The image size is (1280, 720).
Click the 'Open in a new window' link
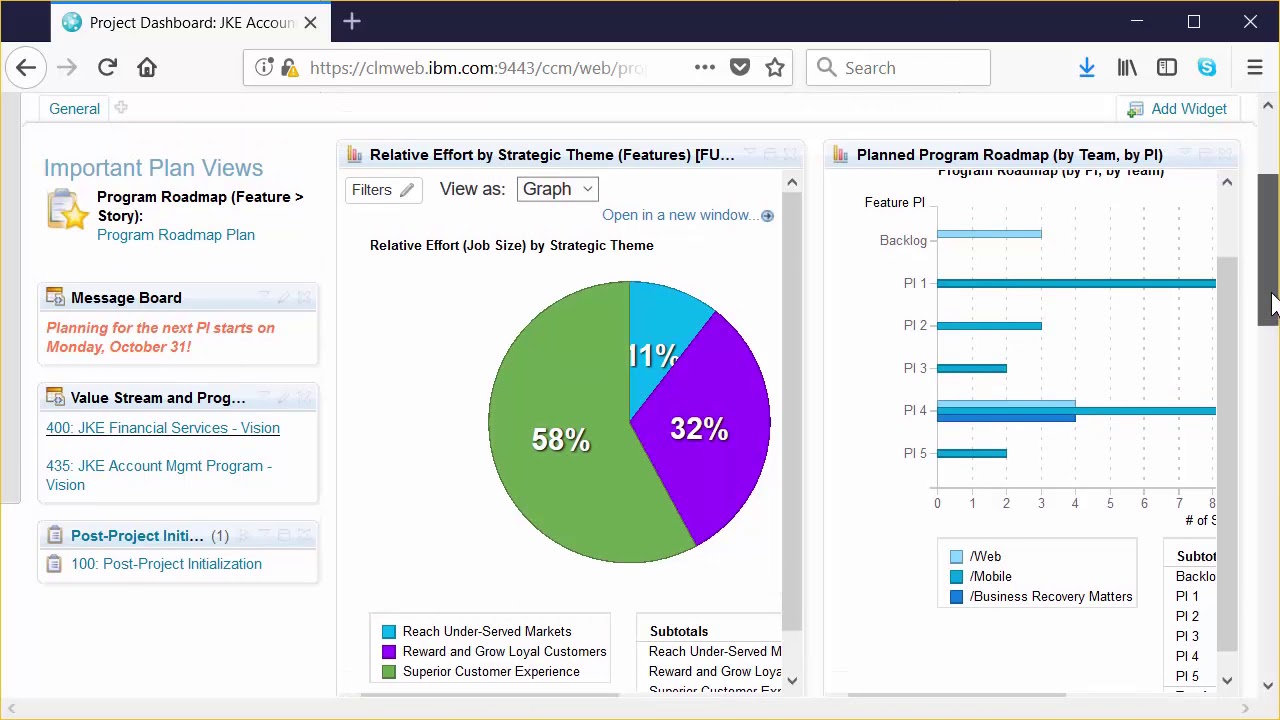pyautogui.click(x=680, y=215)
